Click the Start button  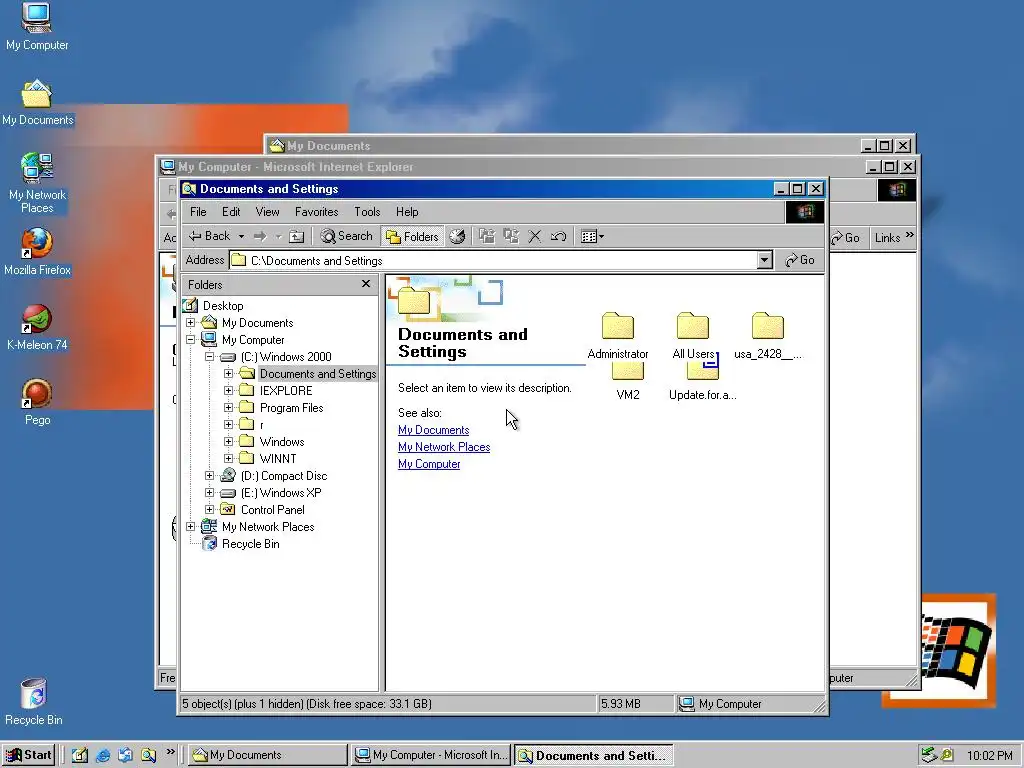(x=29, y=755)
